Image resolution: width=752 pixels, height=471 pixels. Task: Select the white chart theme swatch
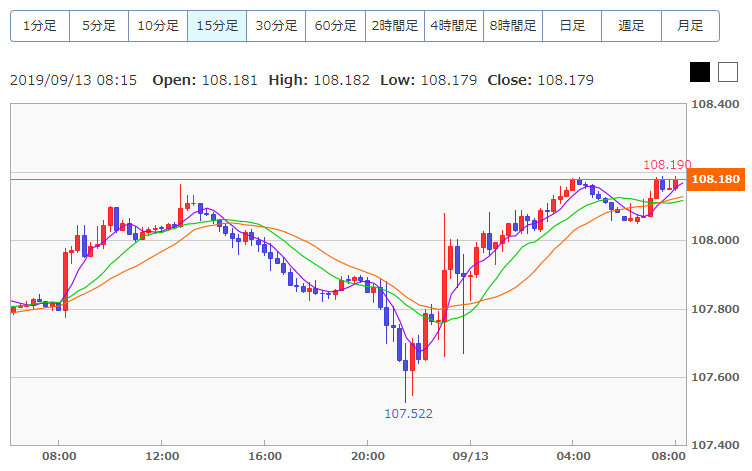tap(728, 72)
